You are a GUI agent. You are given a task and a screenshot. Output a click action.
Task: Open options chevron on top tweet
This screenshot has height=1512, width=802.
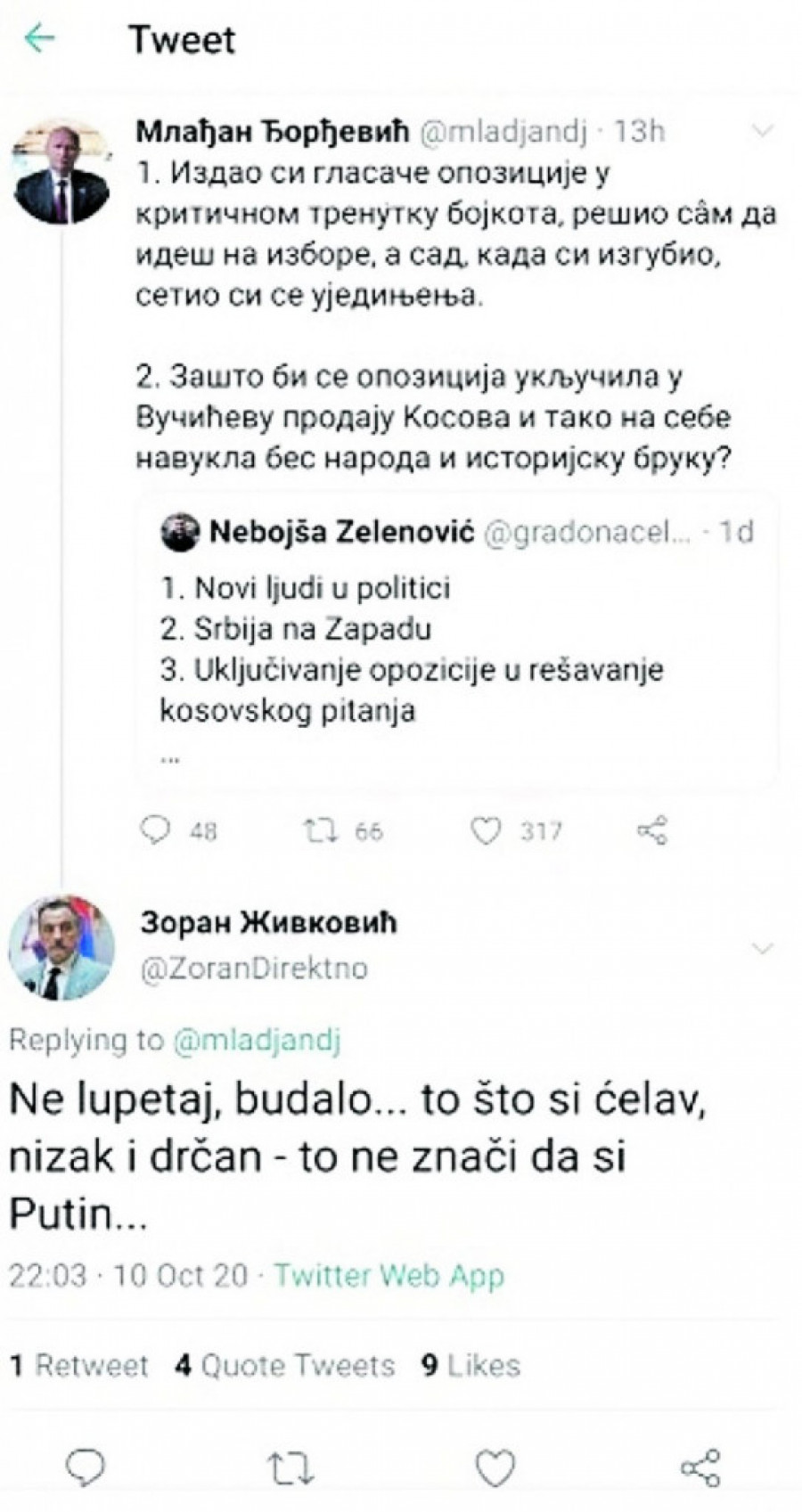click(763, 132)
